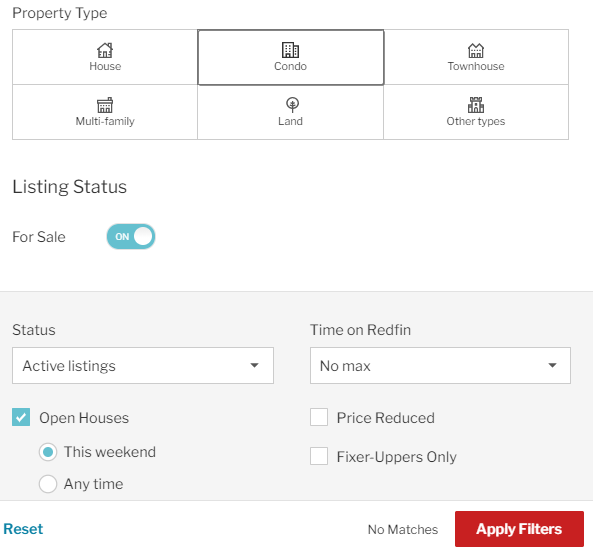Uncheck the Open Houses checkbox
This screenshot has height=551, width=593.
[x=21, y=417]
